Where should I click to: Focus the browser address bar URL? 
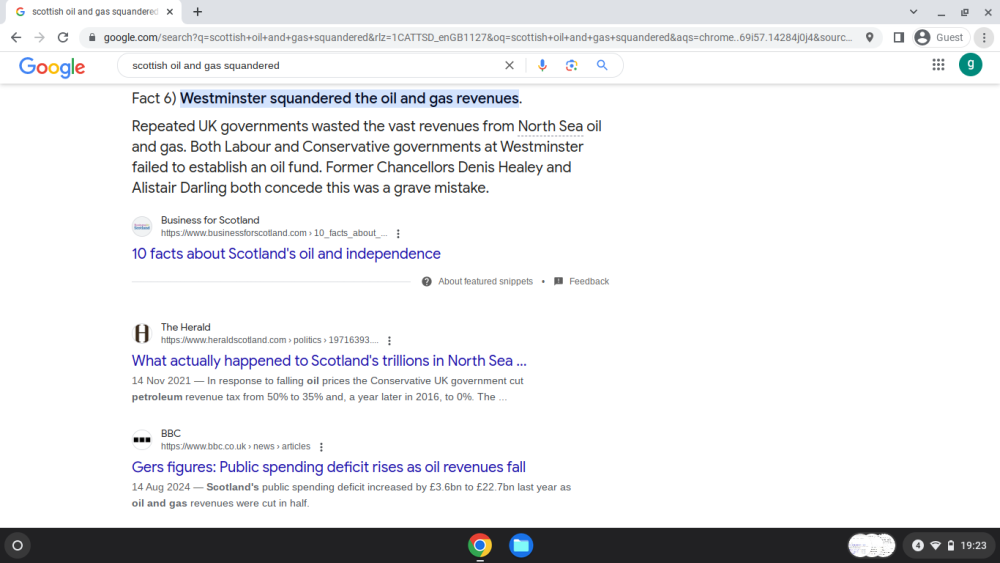477,38
